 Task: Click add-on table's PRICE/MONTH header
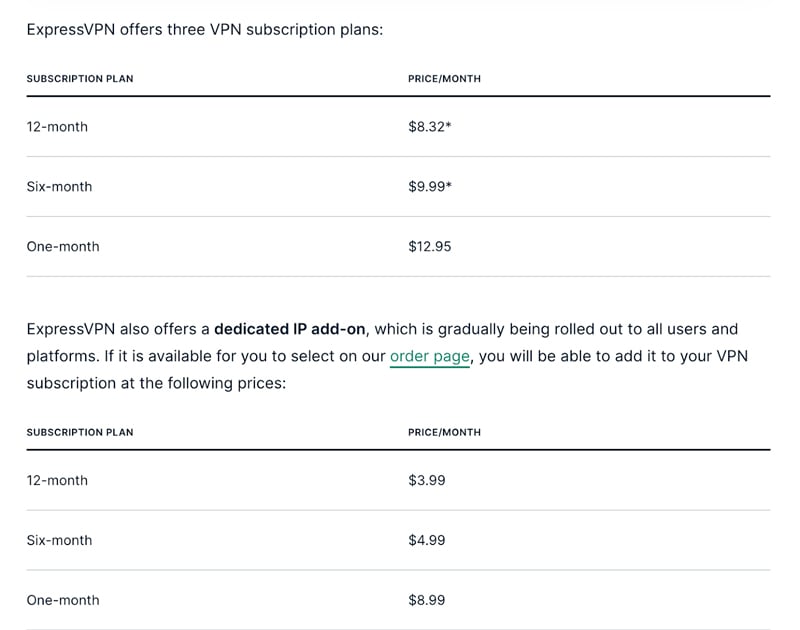(x=444, y=433)
